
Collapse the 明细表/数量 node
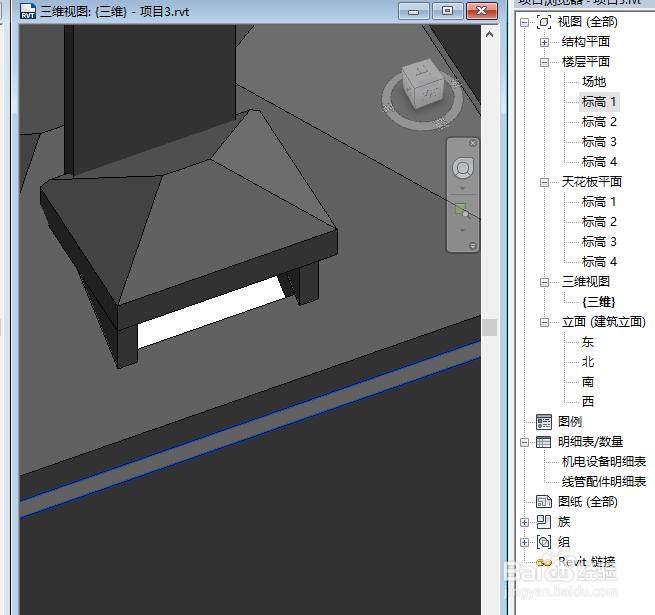pyautogui.click(x=524, y=442)
